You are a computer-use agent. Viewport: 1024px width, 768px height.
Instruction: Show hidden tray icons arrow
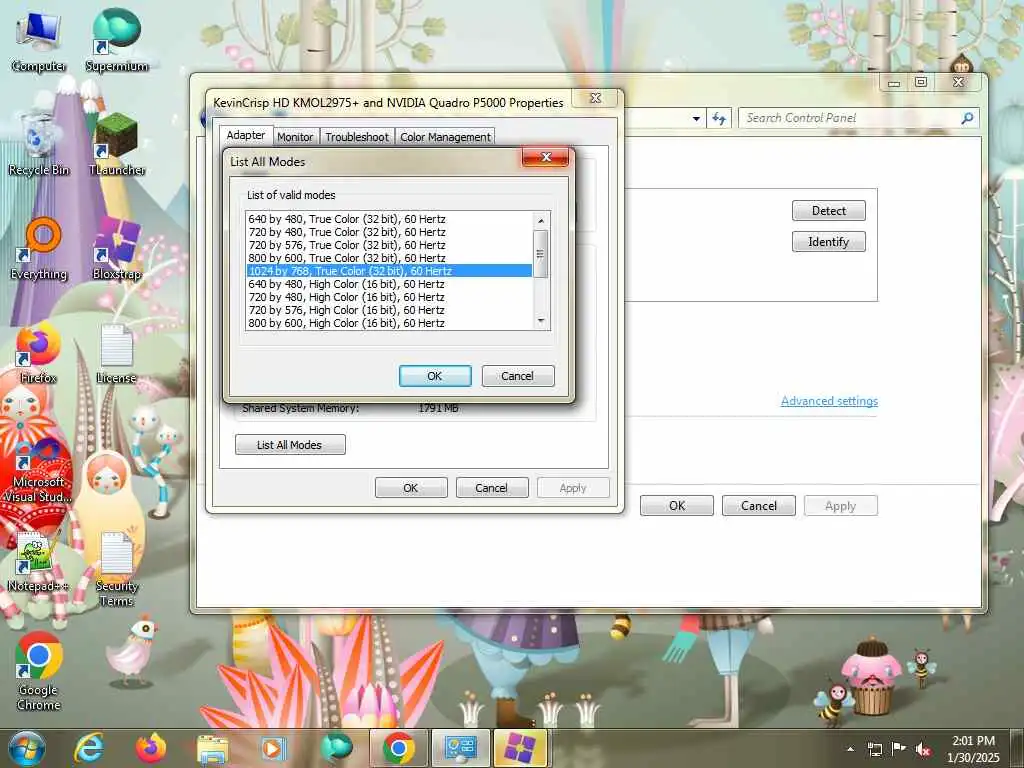click(x=850, y=749)
